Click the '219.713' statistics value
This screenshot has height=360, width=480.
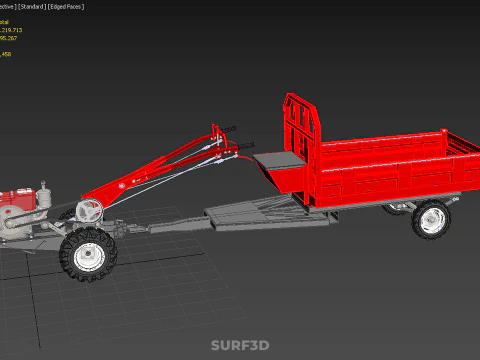11,30
